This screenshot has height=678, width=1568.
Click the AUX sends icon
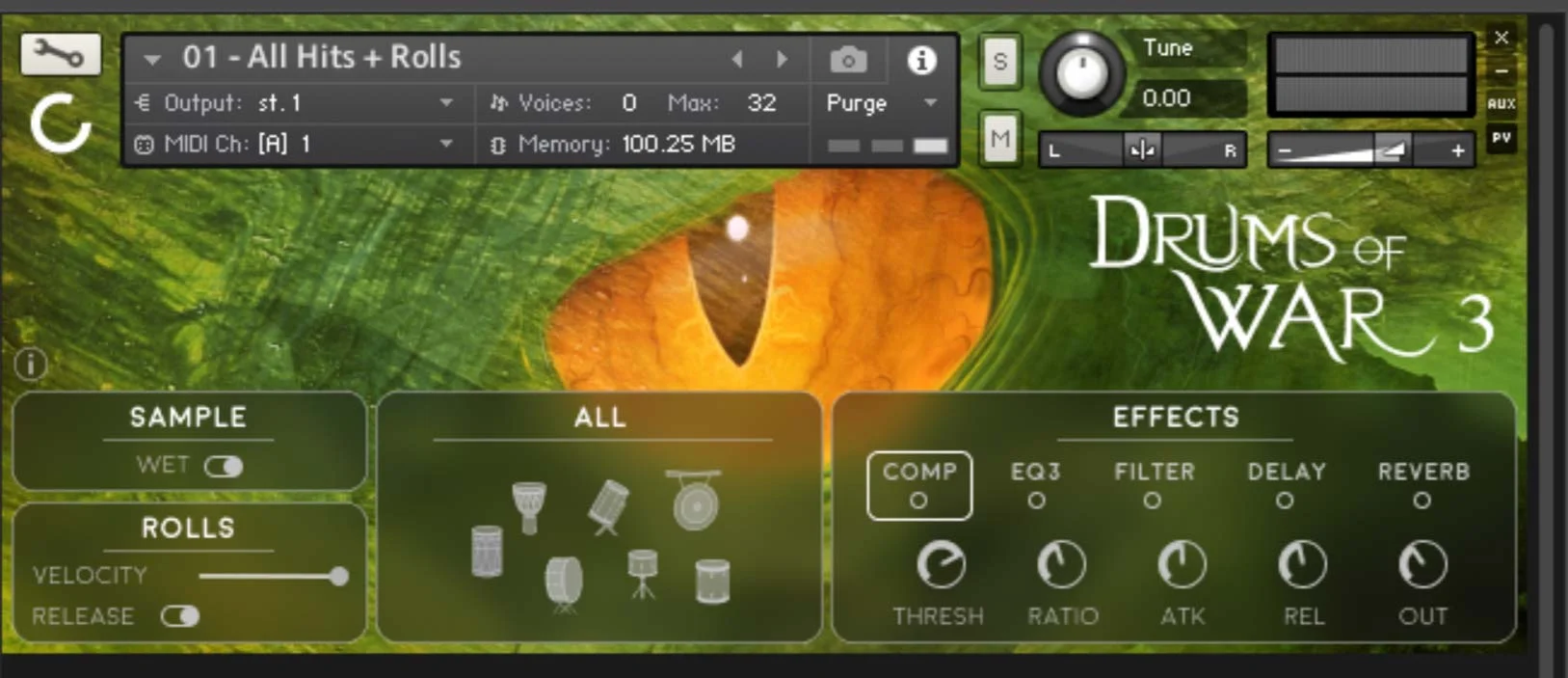tap(1502, 103)
